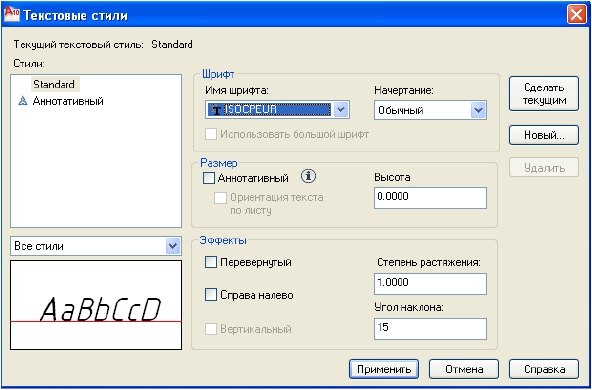This screenshot has height=390, width=592.
Task: Open Справка help button
Action: tap(544, 369)
